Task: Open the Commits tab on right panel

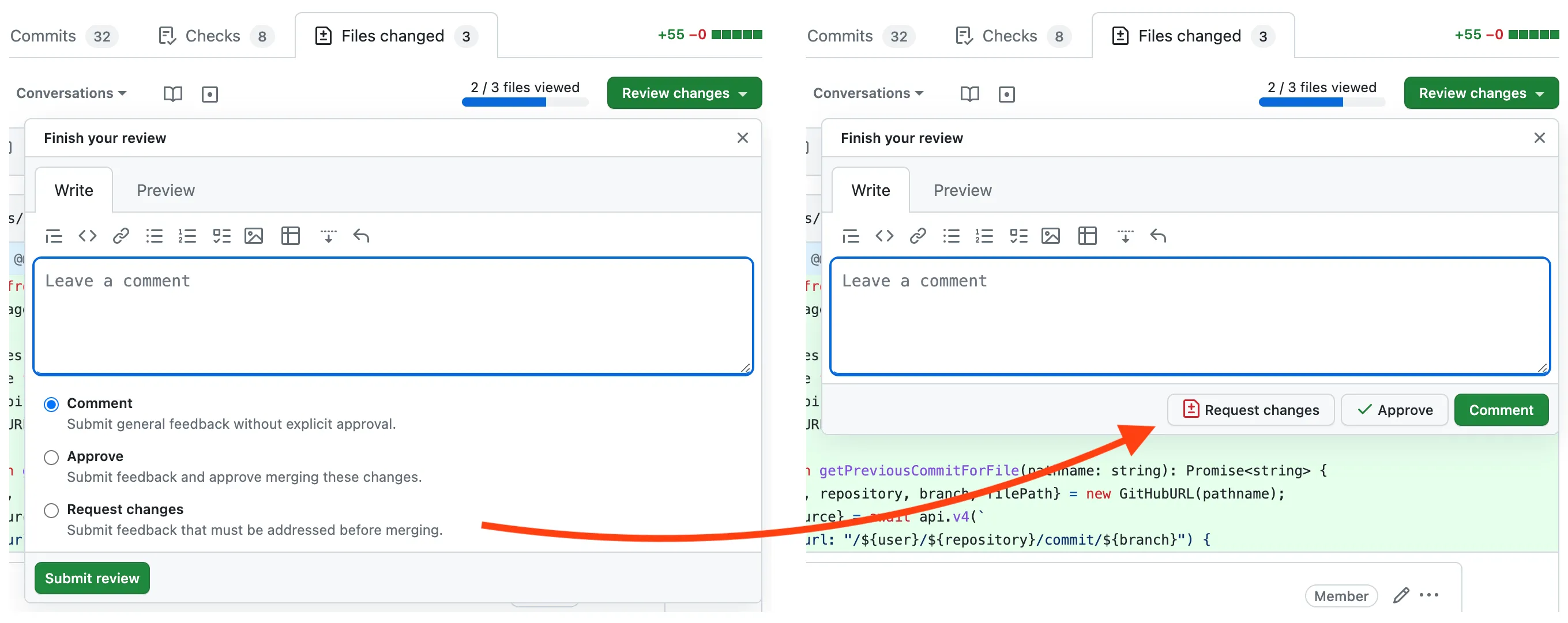Action: (840, 36)
